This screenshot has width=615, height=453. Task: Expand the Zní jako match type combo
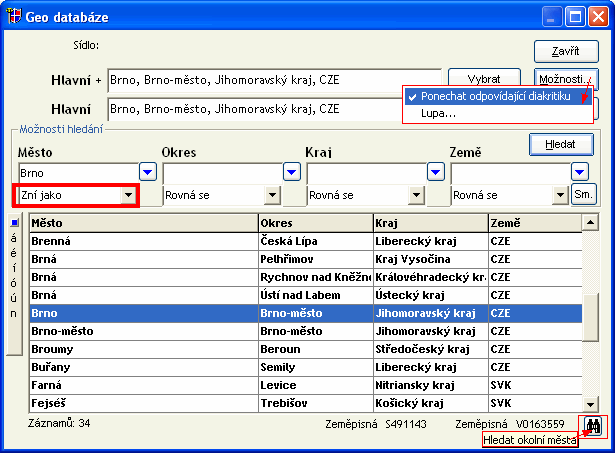128,195
